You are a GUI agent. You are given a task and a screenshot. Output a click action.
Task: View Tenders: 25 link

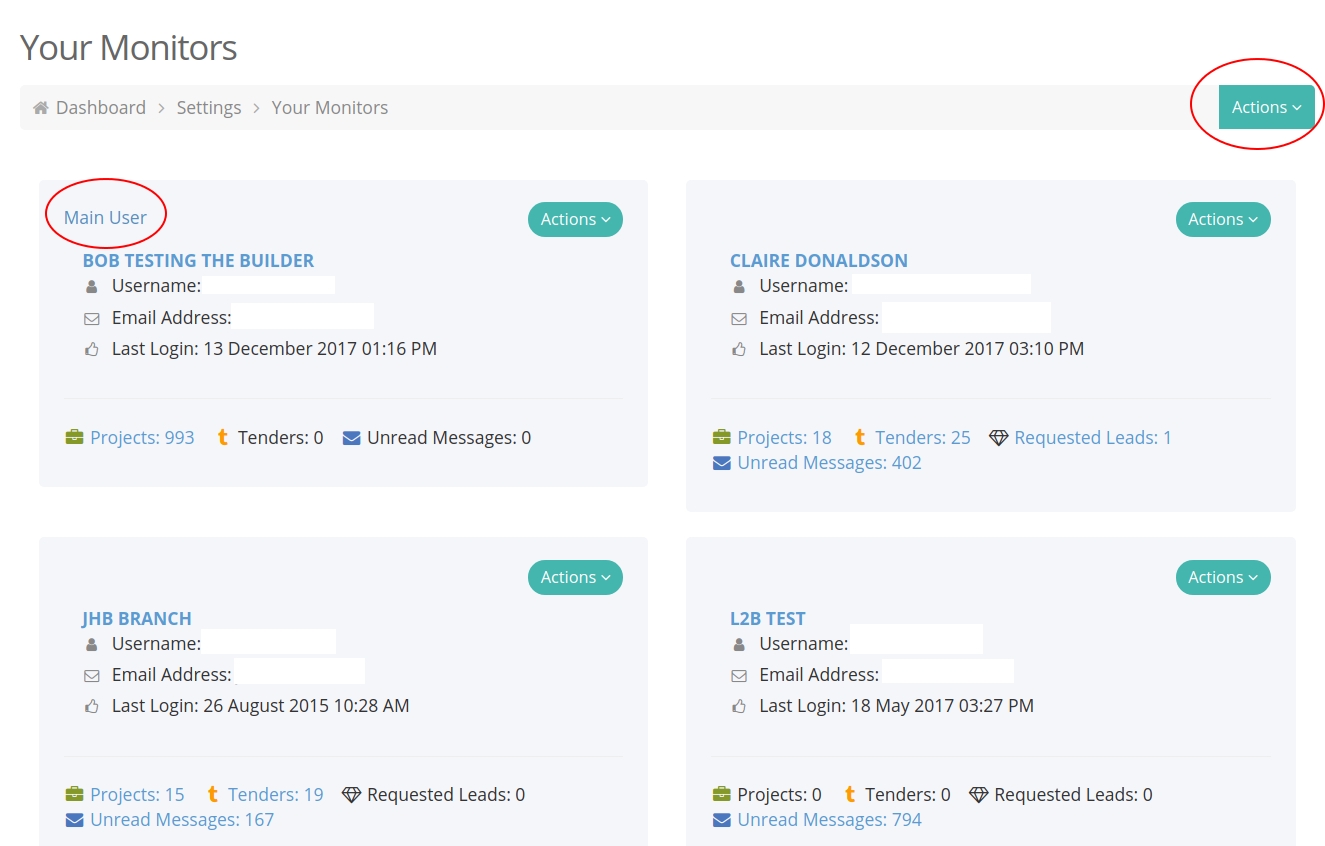coord(923,437)
